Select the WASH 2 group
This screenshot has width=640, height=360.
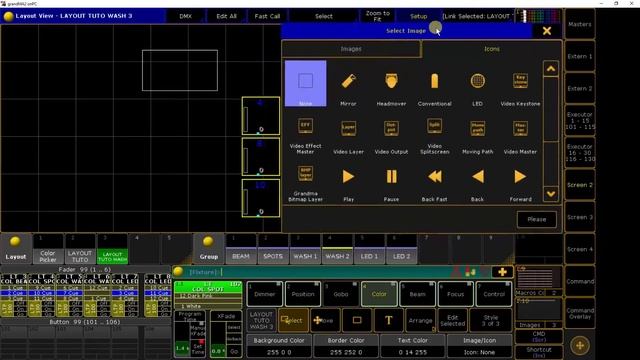[x=337, y=249]
